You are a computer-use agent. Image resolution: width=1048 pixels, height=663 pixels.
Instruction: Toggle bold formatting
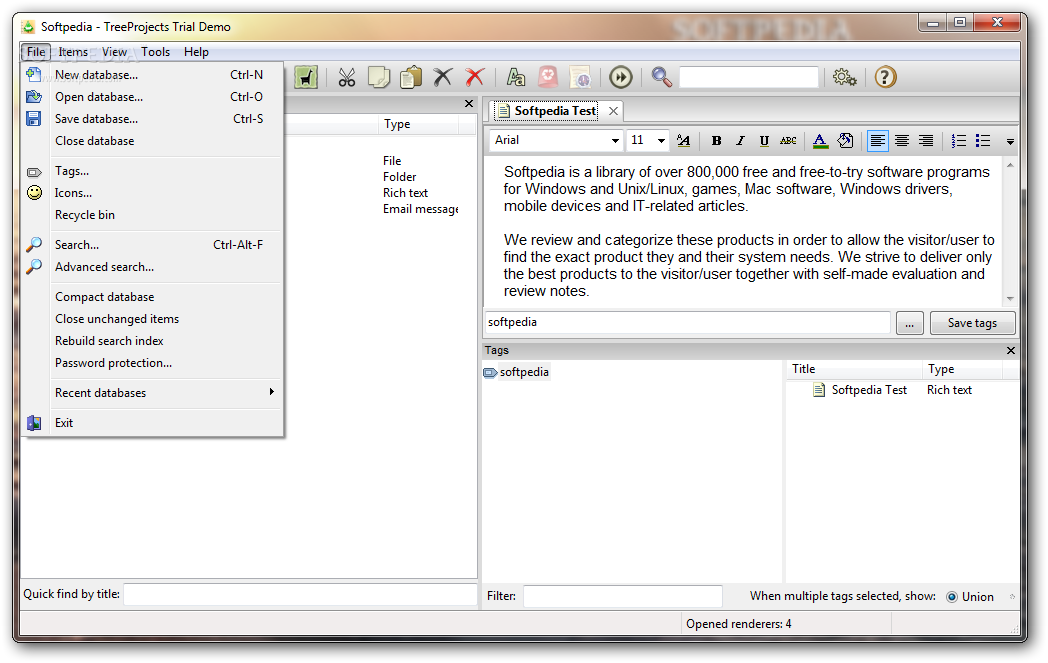pos(716,140)
